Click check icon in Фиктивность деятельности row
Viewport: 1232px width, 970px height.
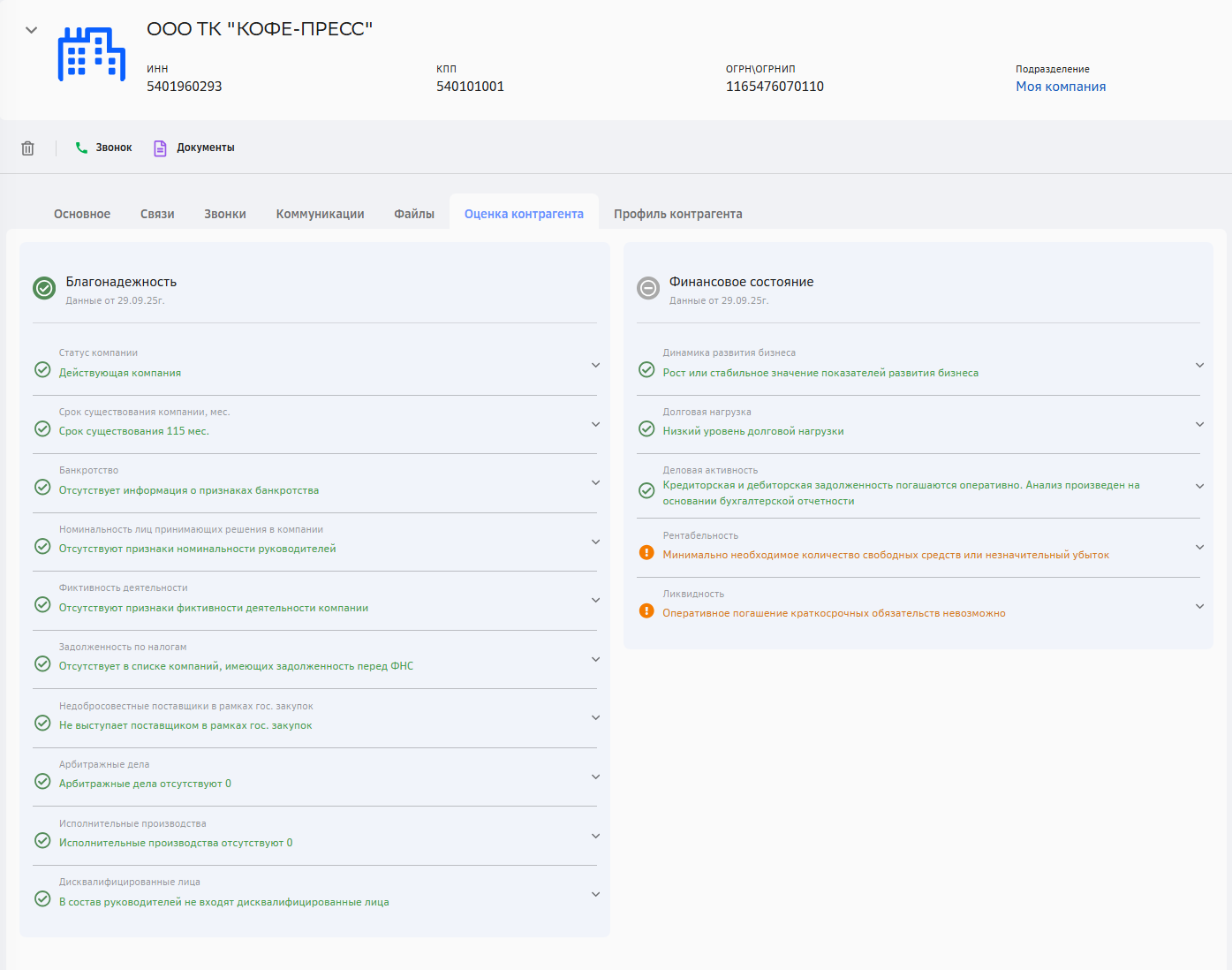[42, 604]
